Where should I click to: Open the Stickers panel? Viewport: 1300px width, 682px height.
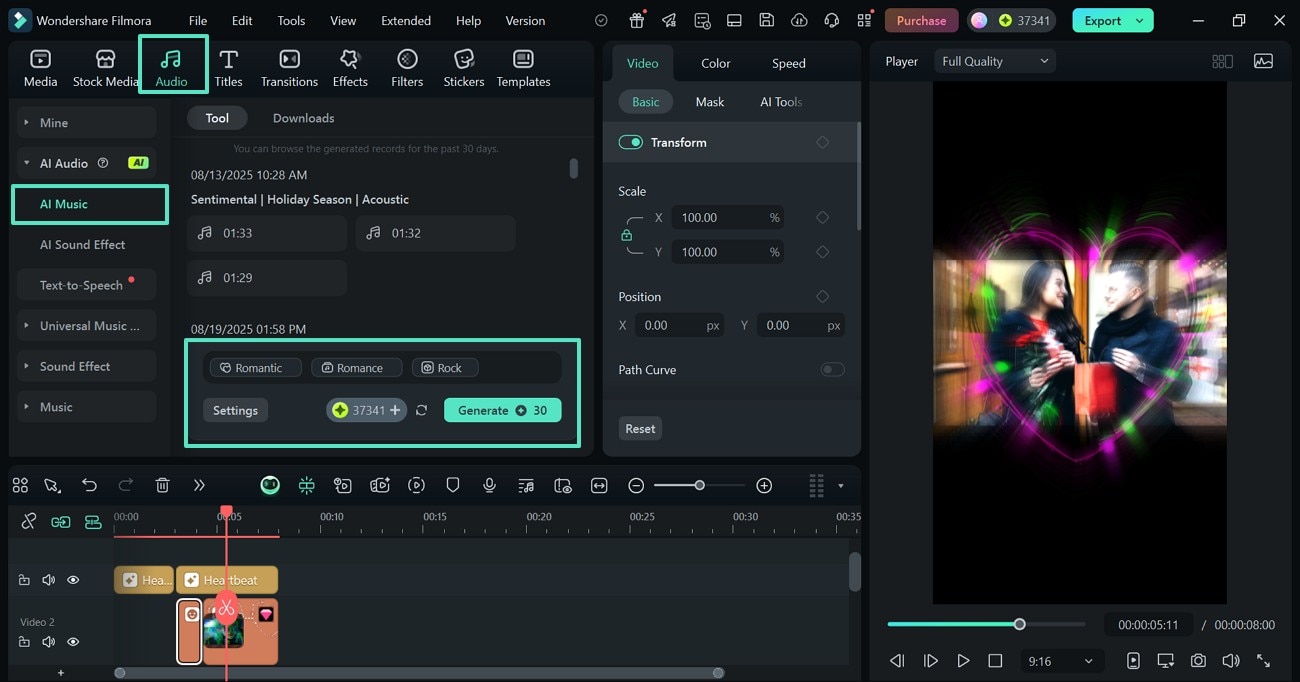(463, 68)
